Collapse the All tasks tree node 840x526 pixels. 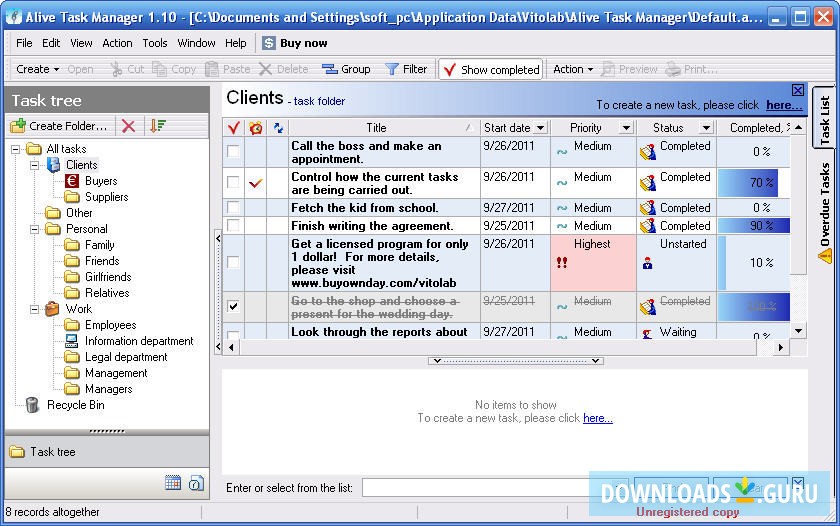coord(16,149)
